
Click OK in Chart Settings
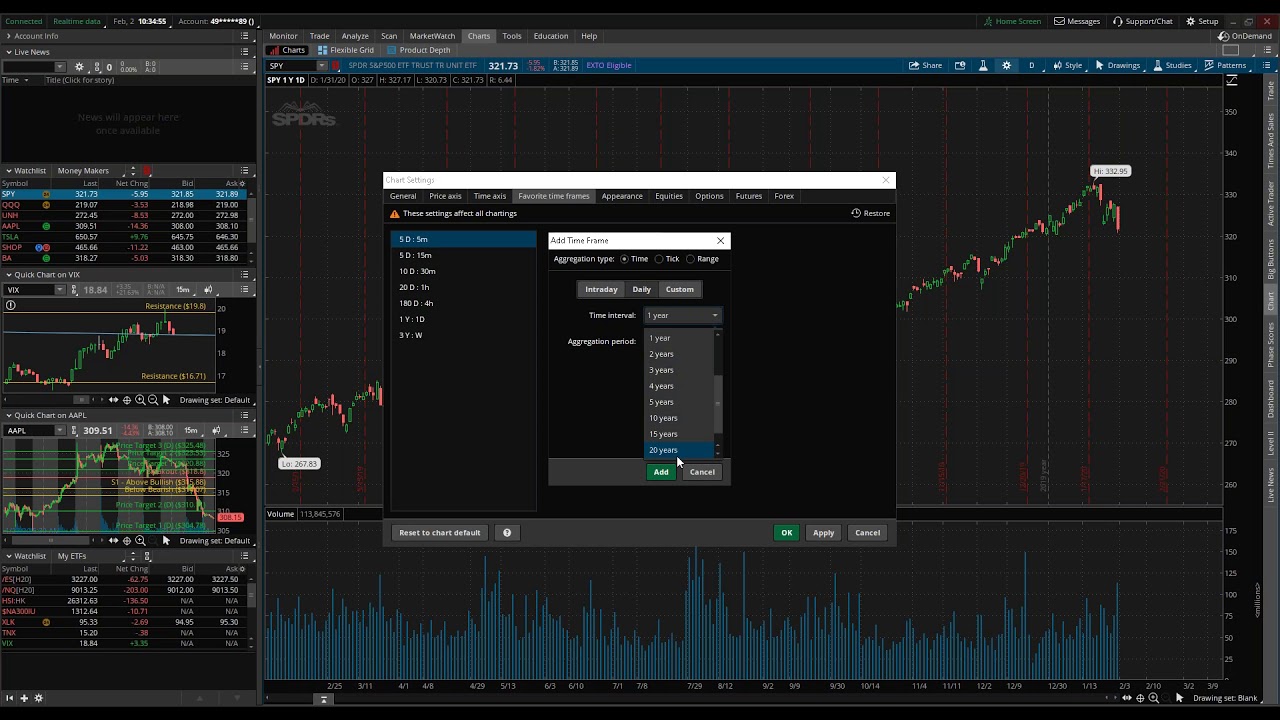tap(787, 533)
